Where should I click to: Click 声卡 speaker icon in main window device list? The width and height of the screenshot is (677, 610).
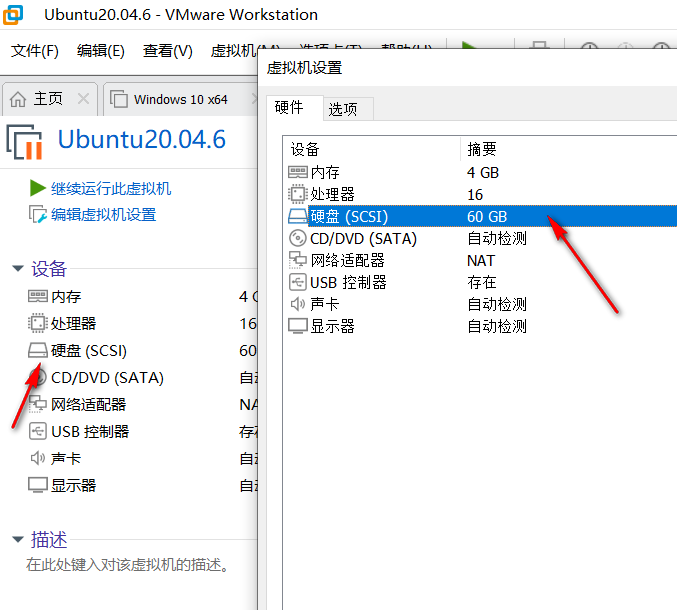[x=38, y=458]
